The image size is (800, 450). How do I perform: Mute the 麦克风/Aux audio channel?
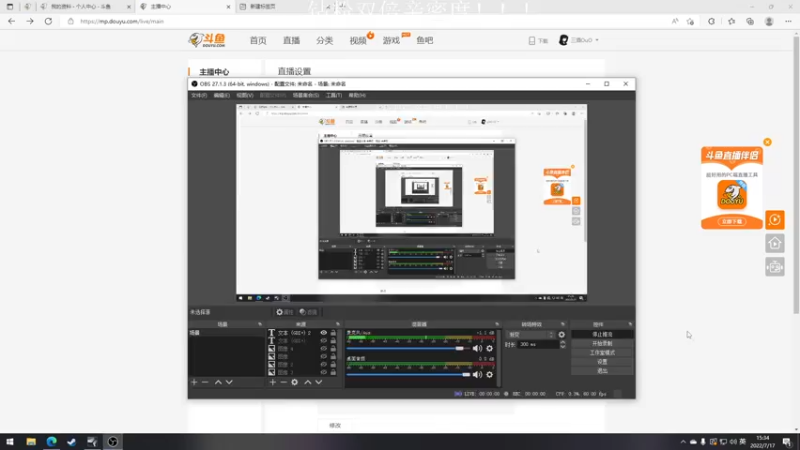(x=477, y=348)
